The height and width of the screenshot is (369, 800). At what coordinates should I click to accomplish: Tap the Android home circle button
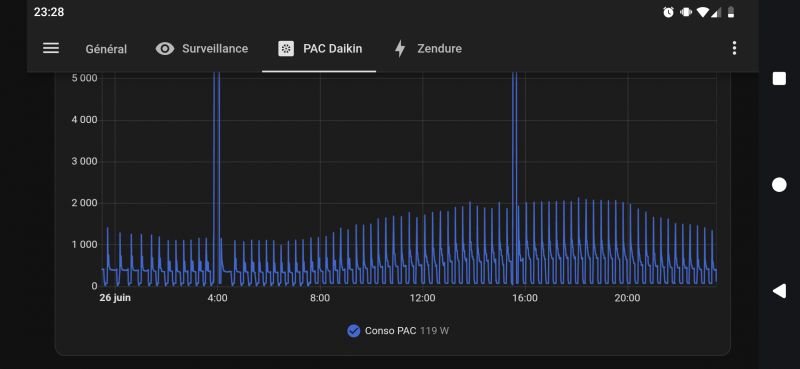tap(779, 185)
